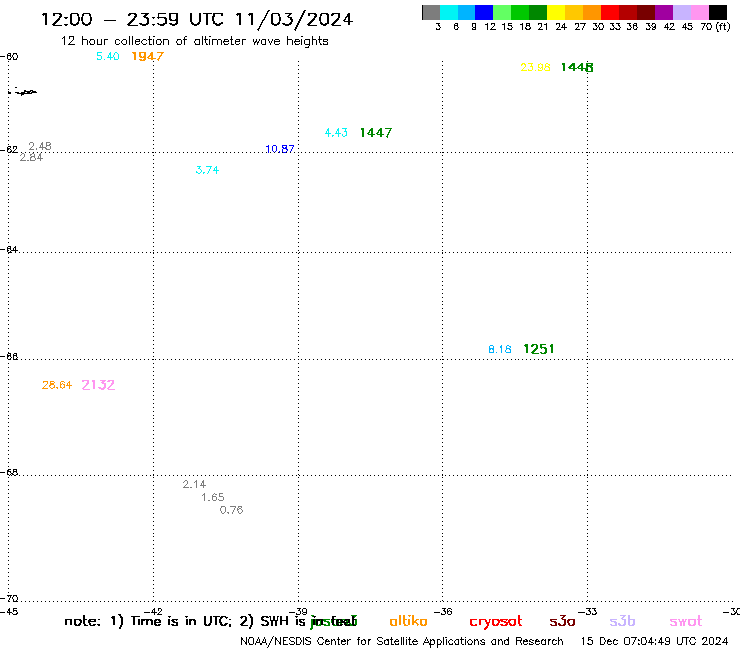
Task: Select the '15 Dec 07:04:49 UTC 2024' timestamp
Action: (x=654, y=642)
